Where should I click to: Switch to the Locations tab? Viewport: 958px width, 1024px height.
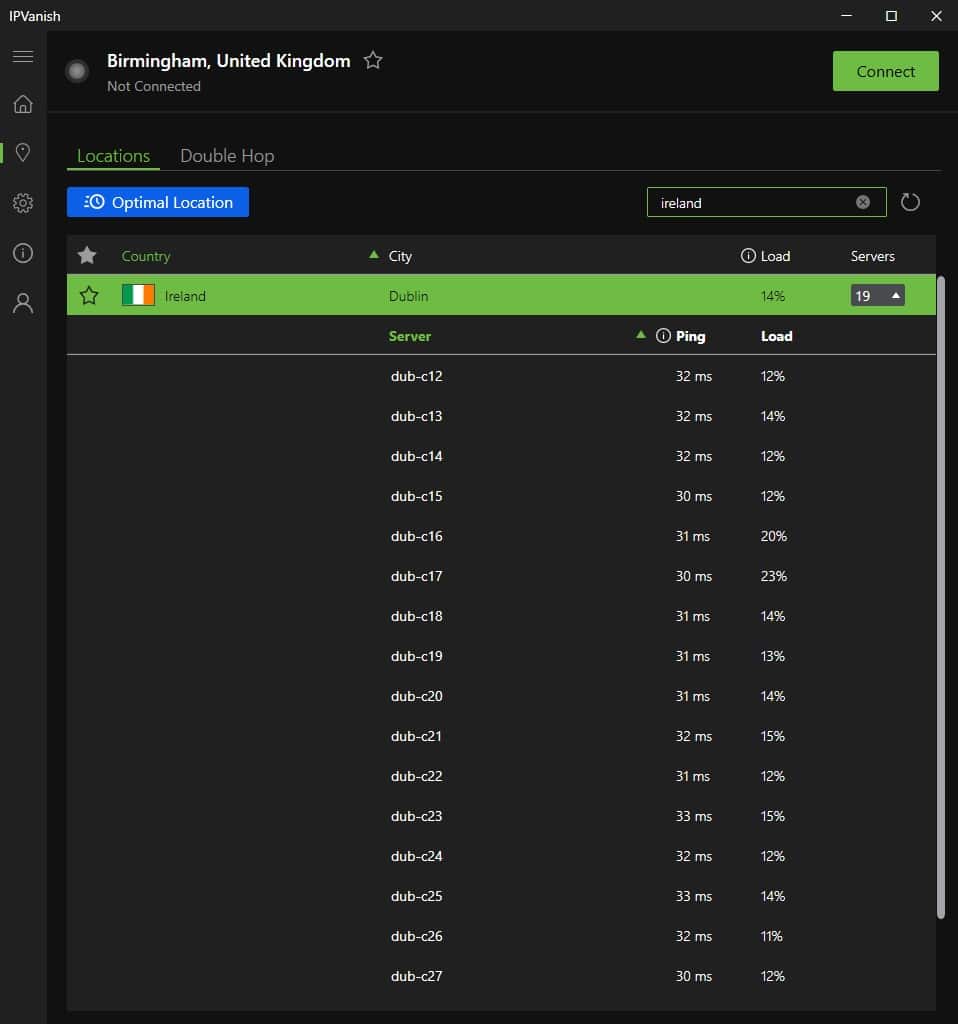[x=114, y=156]
